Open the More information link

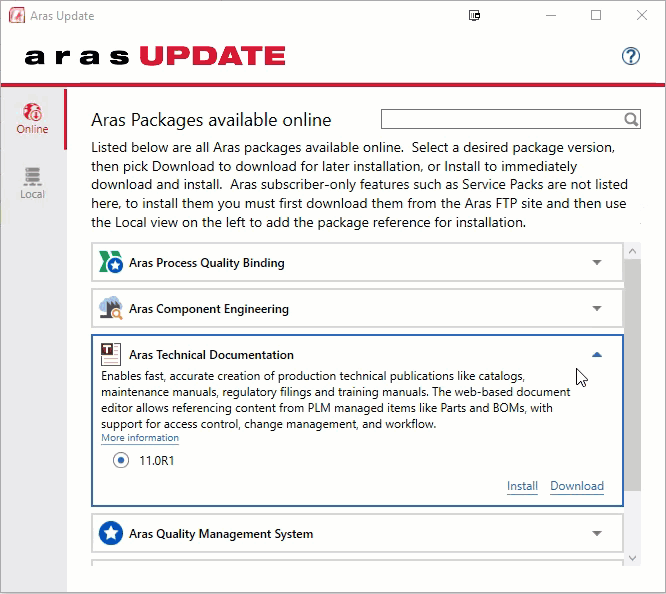point(140,438)
